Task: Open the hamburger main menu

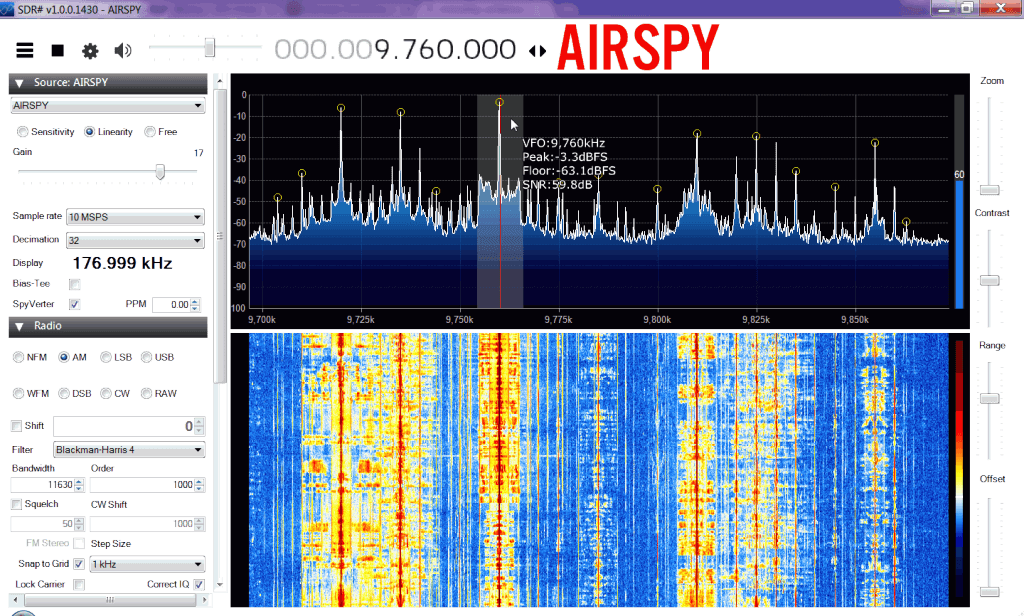Action: [x=25, y=50]
